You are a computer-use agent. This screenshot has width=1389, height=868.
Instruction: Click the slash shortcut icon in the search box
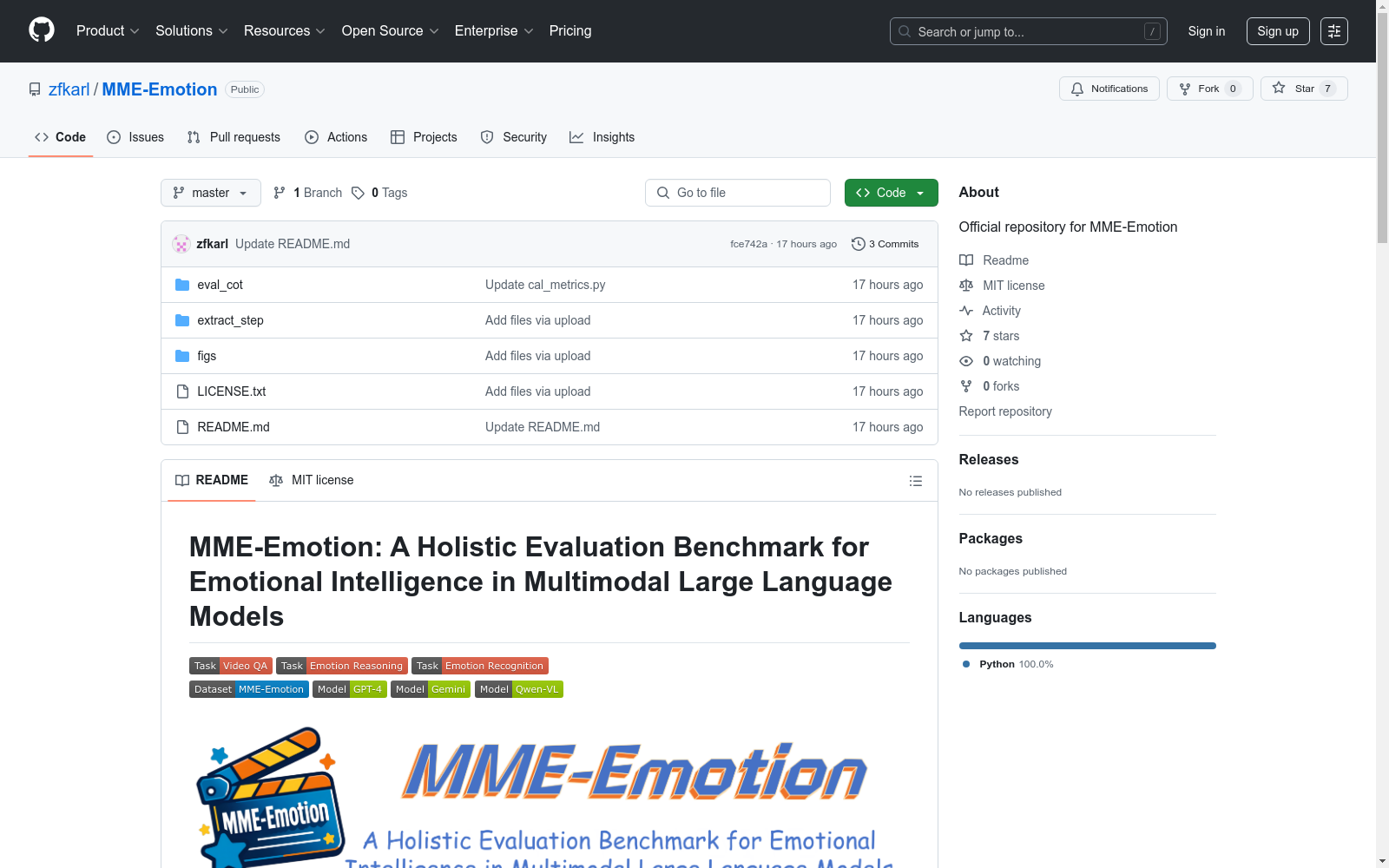[1152, 31]
